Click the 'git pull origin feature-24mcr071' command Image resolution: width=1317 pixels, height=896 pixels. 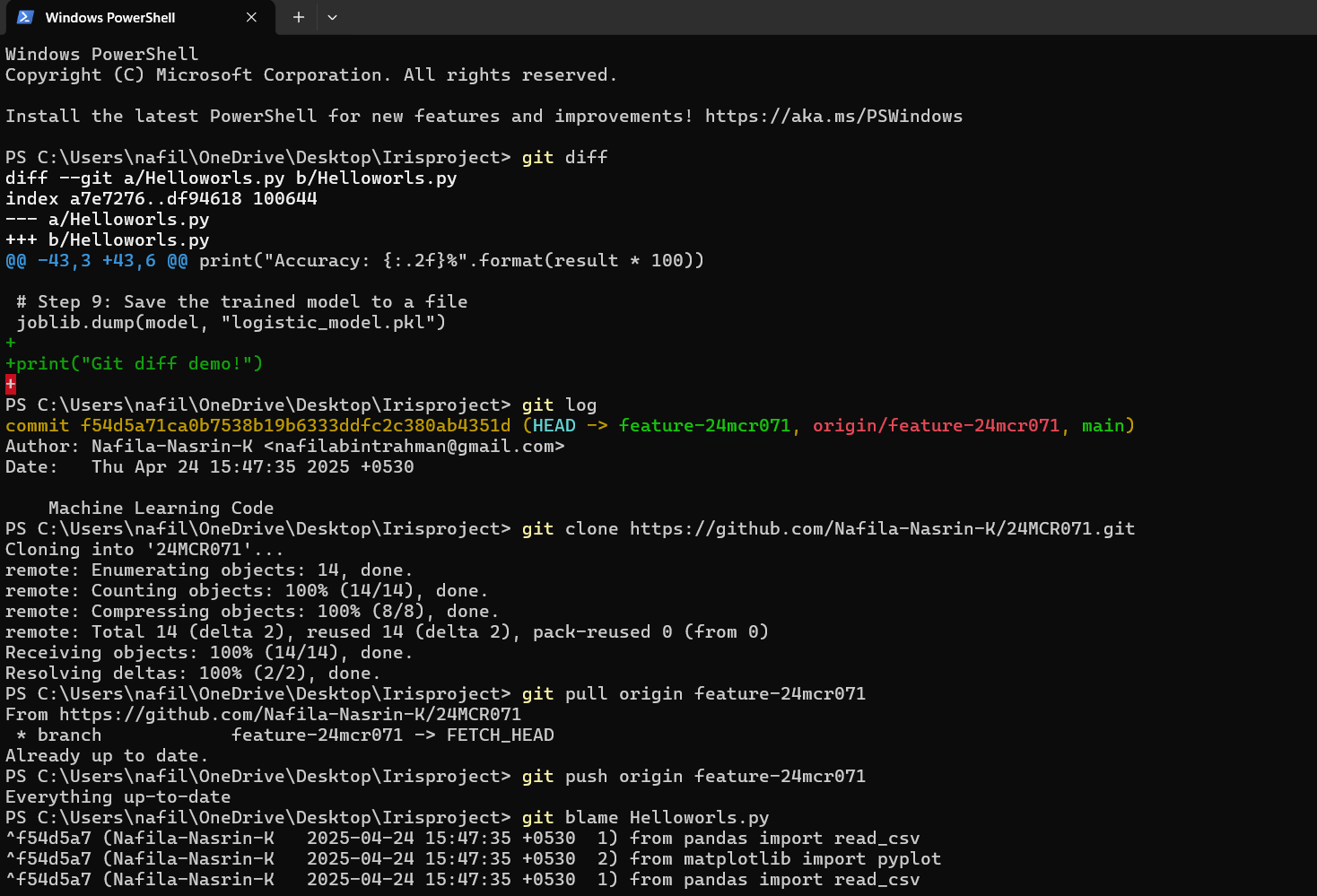point(693,694)
